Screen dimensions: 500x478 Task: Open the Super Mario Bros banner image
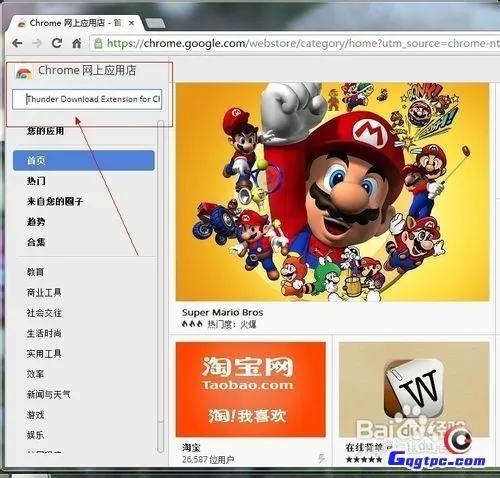[x=332, y=192]
